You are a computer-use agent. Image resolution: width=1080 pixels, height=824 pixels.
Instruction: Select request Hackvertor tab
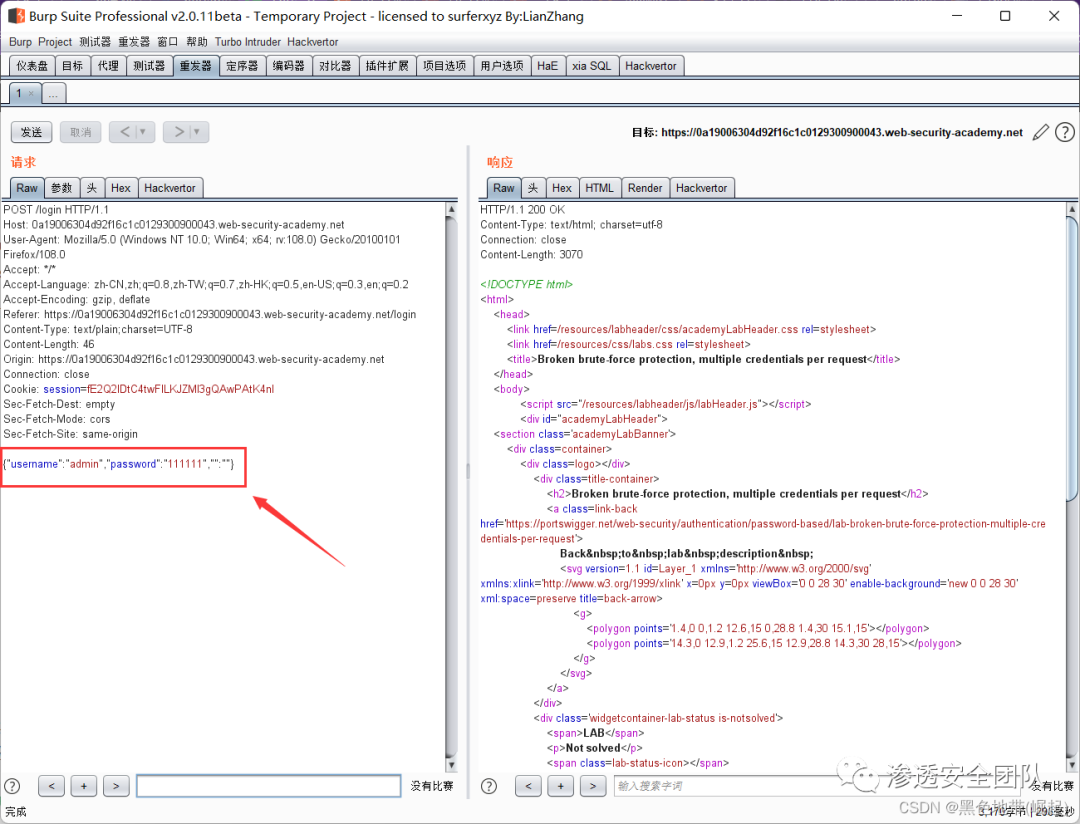tap(170, 187)
